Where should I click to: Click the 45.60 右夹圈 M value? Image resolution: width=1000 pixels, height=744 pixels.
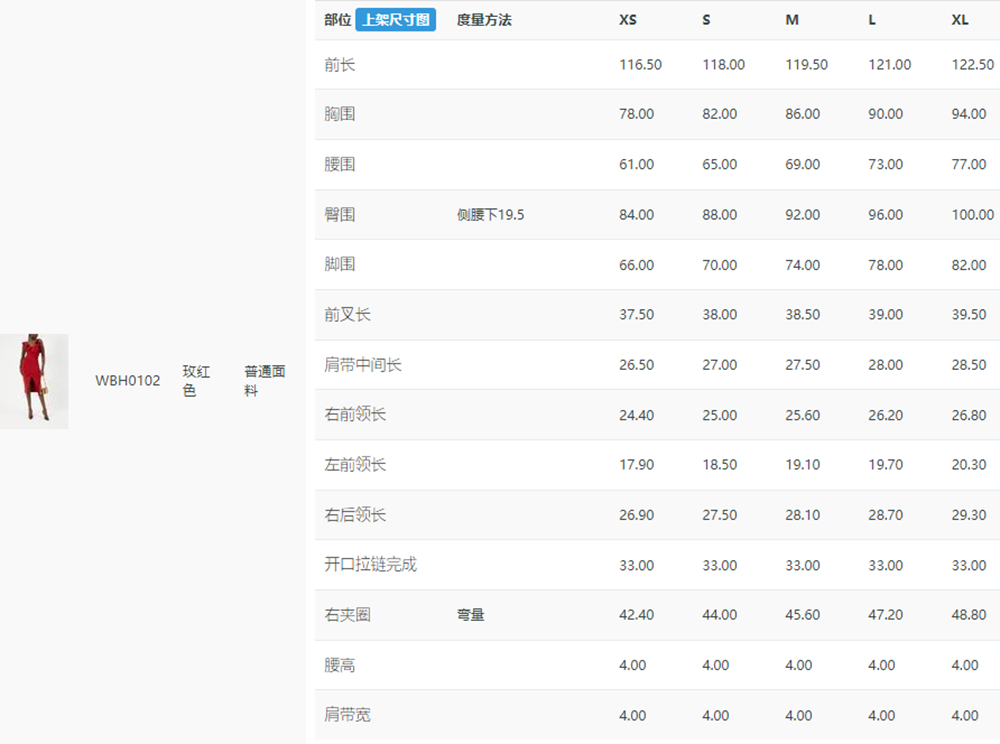[802, 615]
